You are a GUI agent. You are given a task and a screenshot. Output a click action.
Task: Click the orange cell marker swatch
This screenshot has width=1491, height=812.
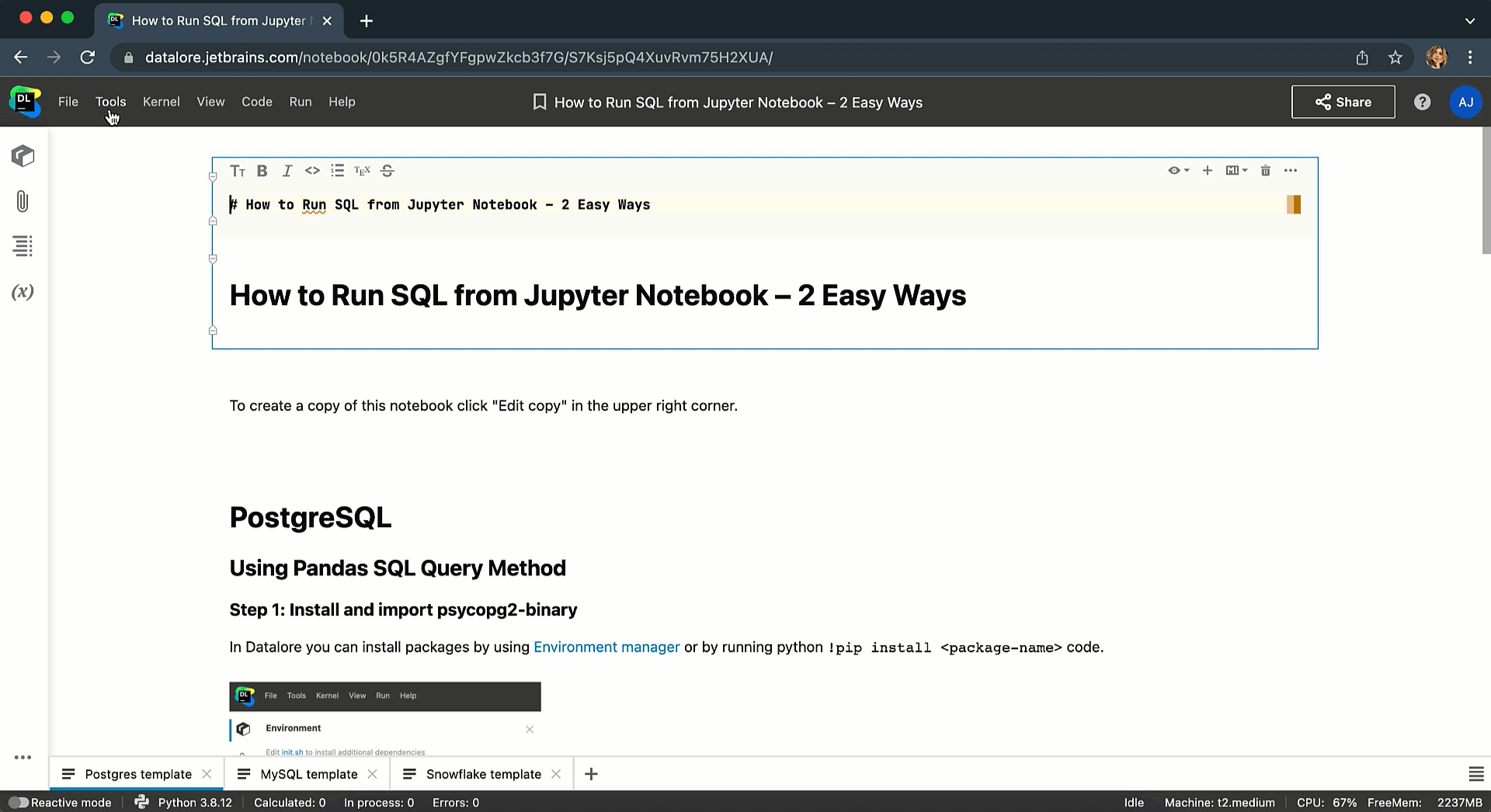tap(1293, 204)
